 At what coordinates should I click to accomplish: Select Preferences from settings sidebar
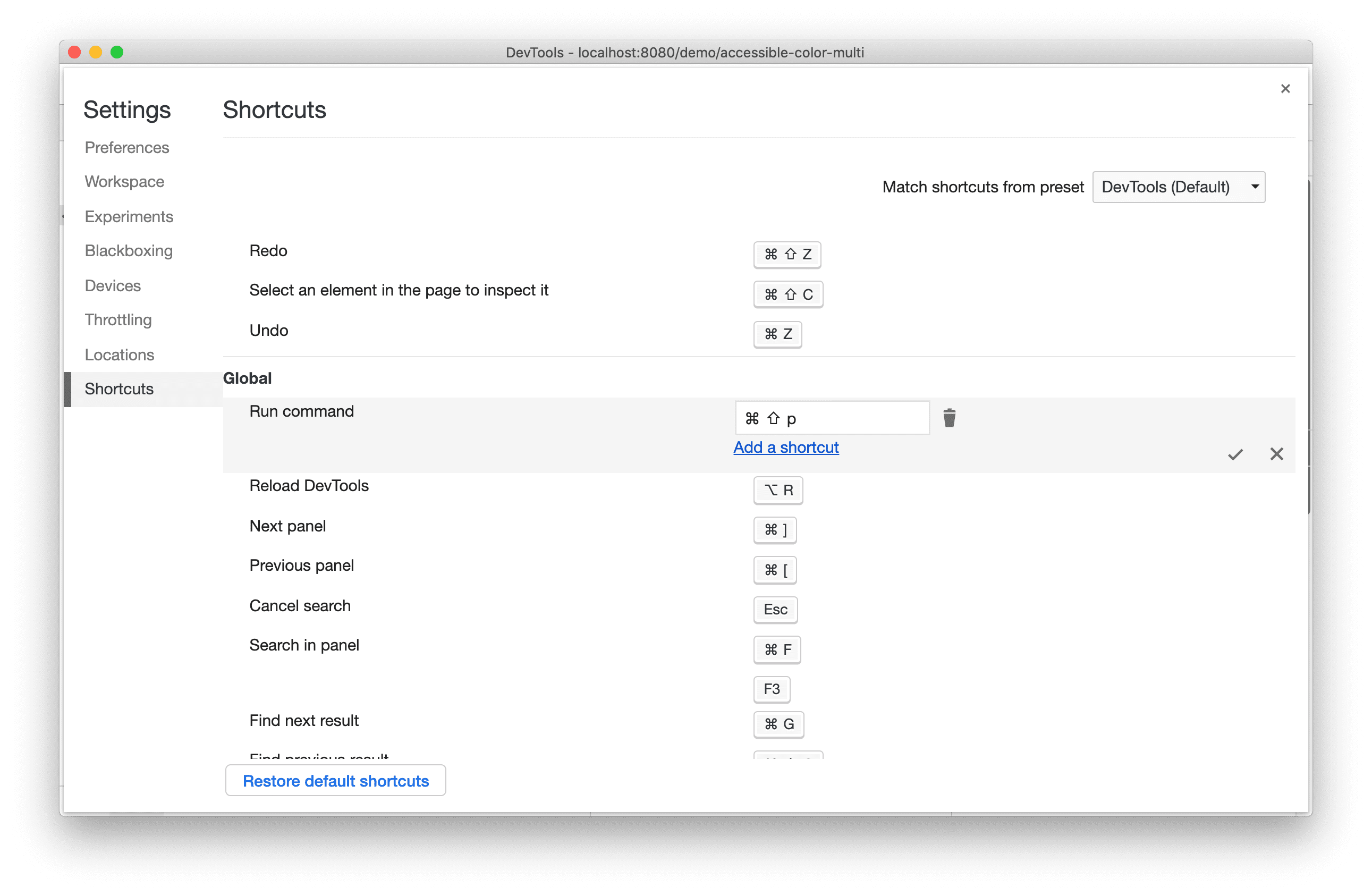(127, 146)
